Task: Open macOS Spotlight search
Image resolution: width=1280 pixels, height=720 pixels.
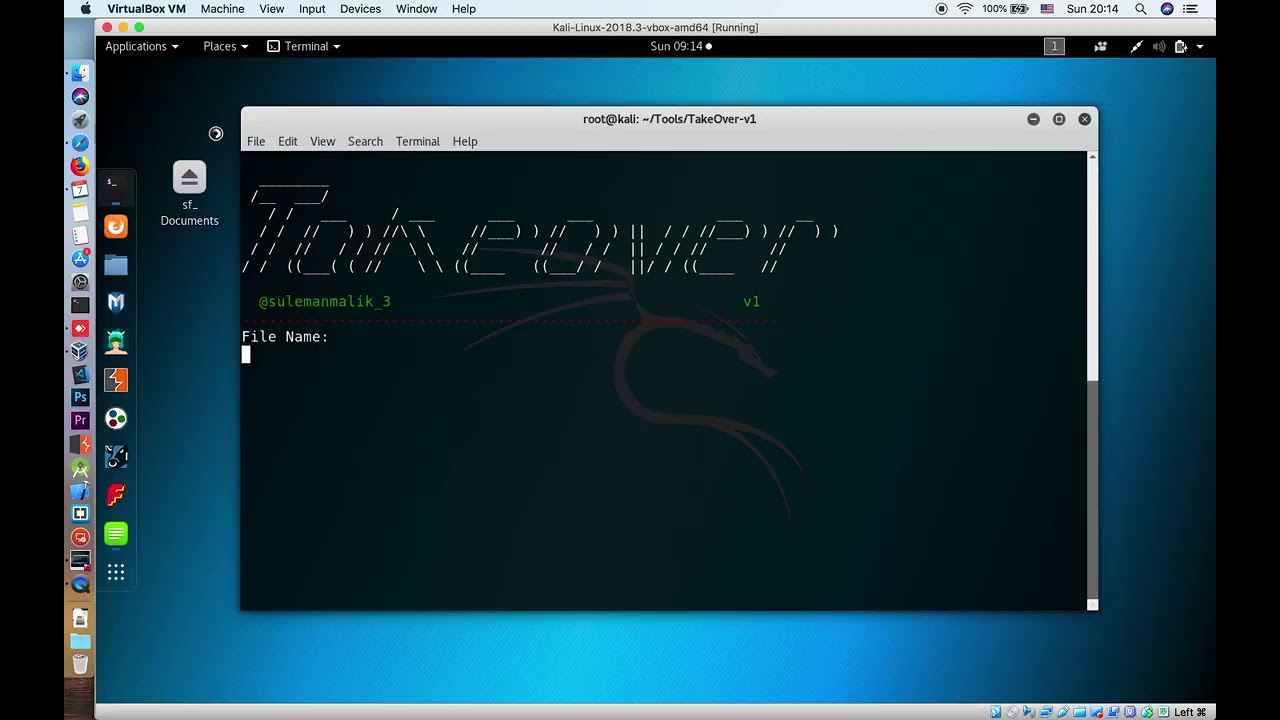Action: (1141, 9)
